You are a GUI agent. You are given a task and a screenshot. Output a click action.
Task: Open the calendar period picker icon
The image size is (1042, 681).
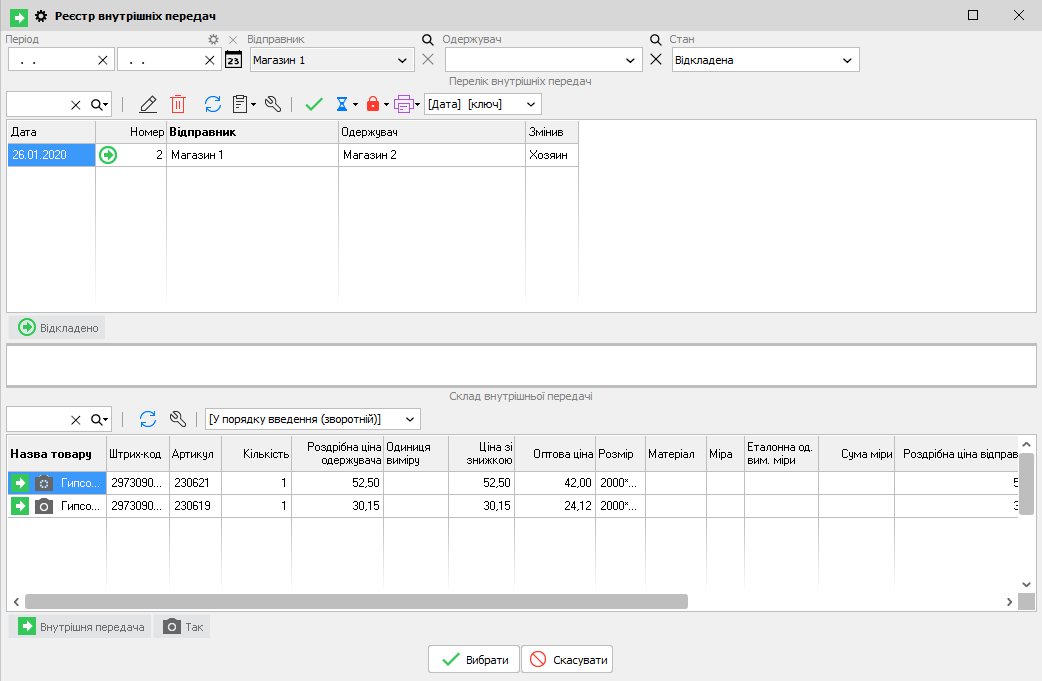point(233,60)
